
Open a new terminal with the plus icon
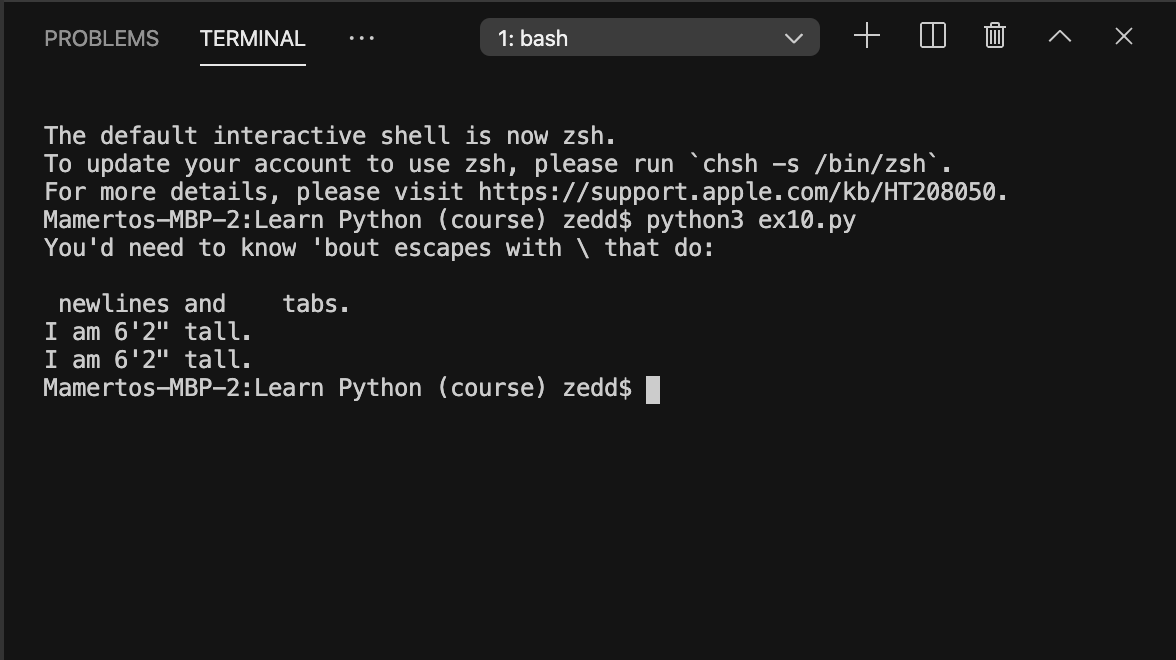click(x=866, y=36)
